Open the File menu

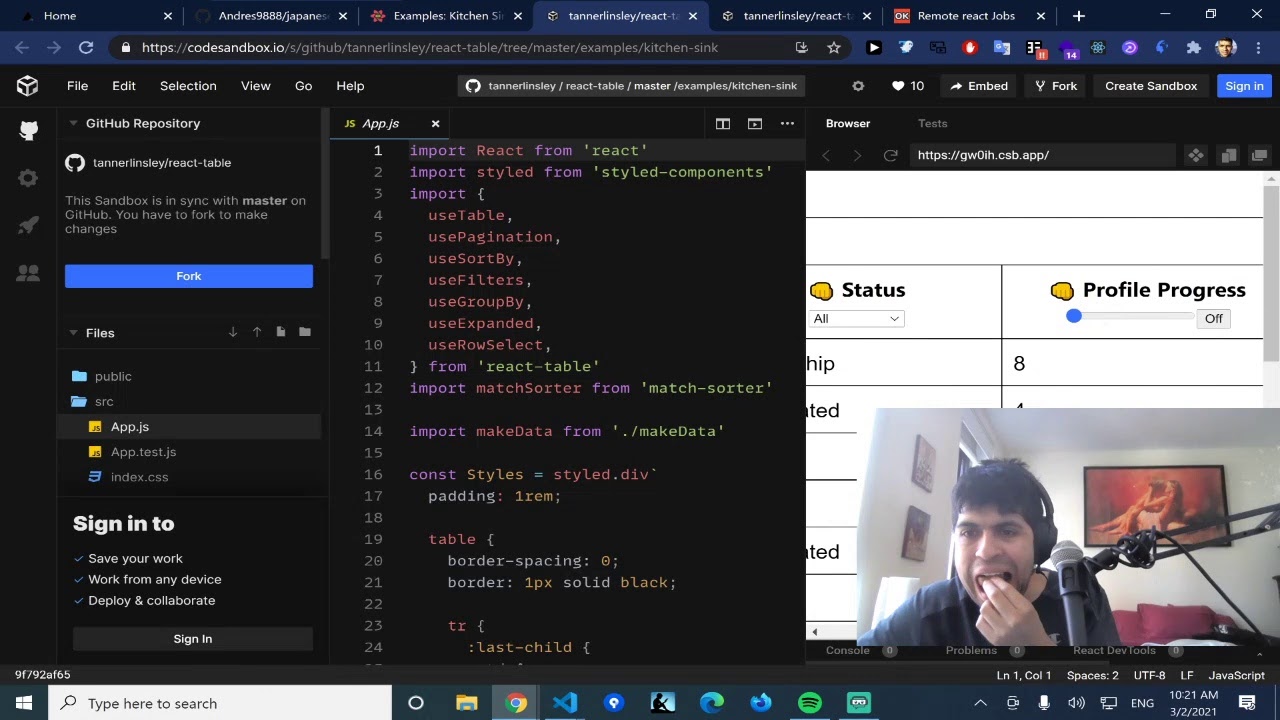coord(77,86)
